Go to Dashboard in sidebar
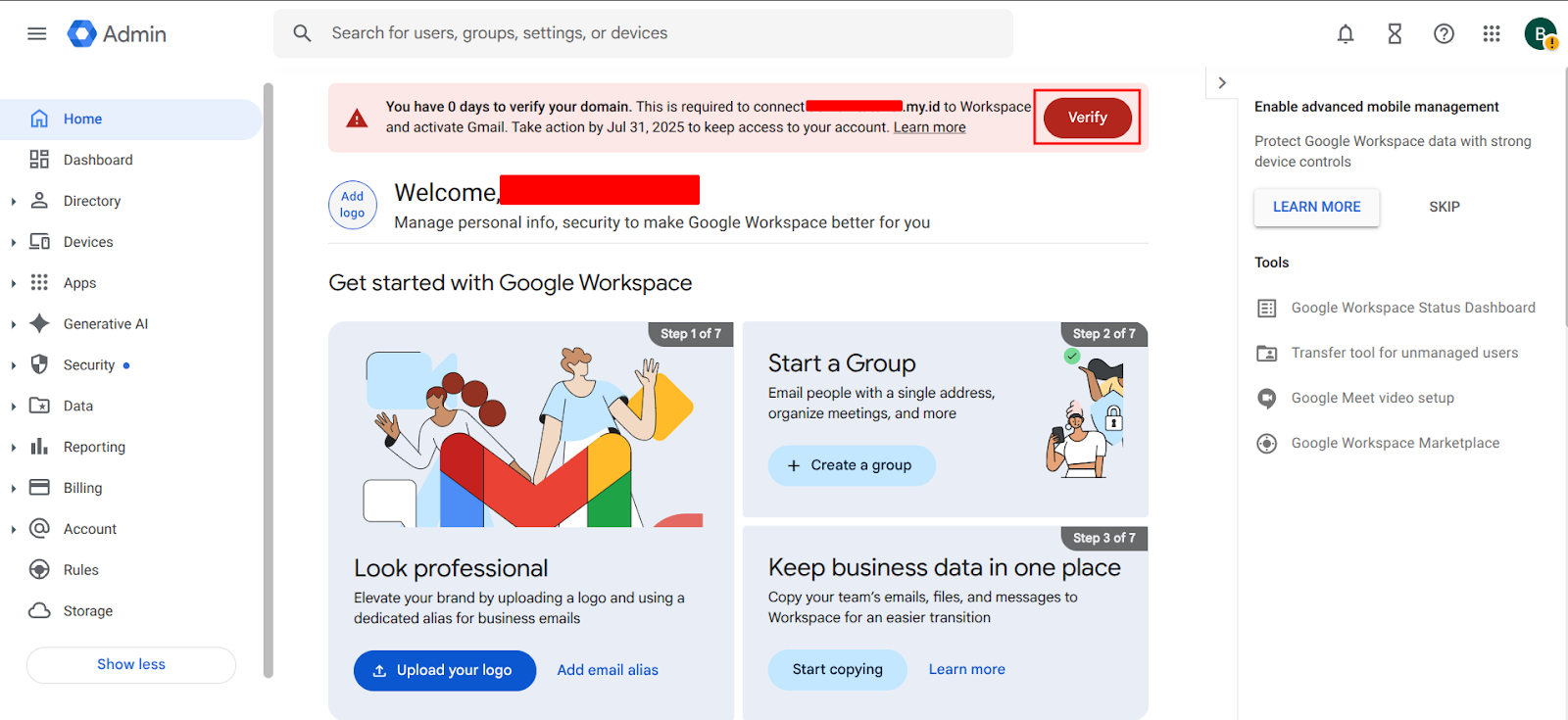 pyautogui.click(x=98, y=160)
